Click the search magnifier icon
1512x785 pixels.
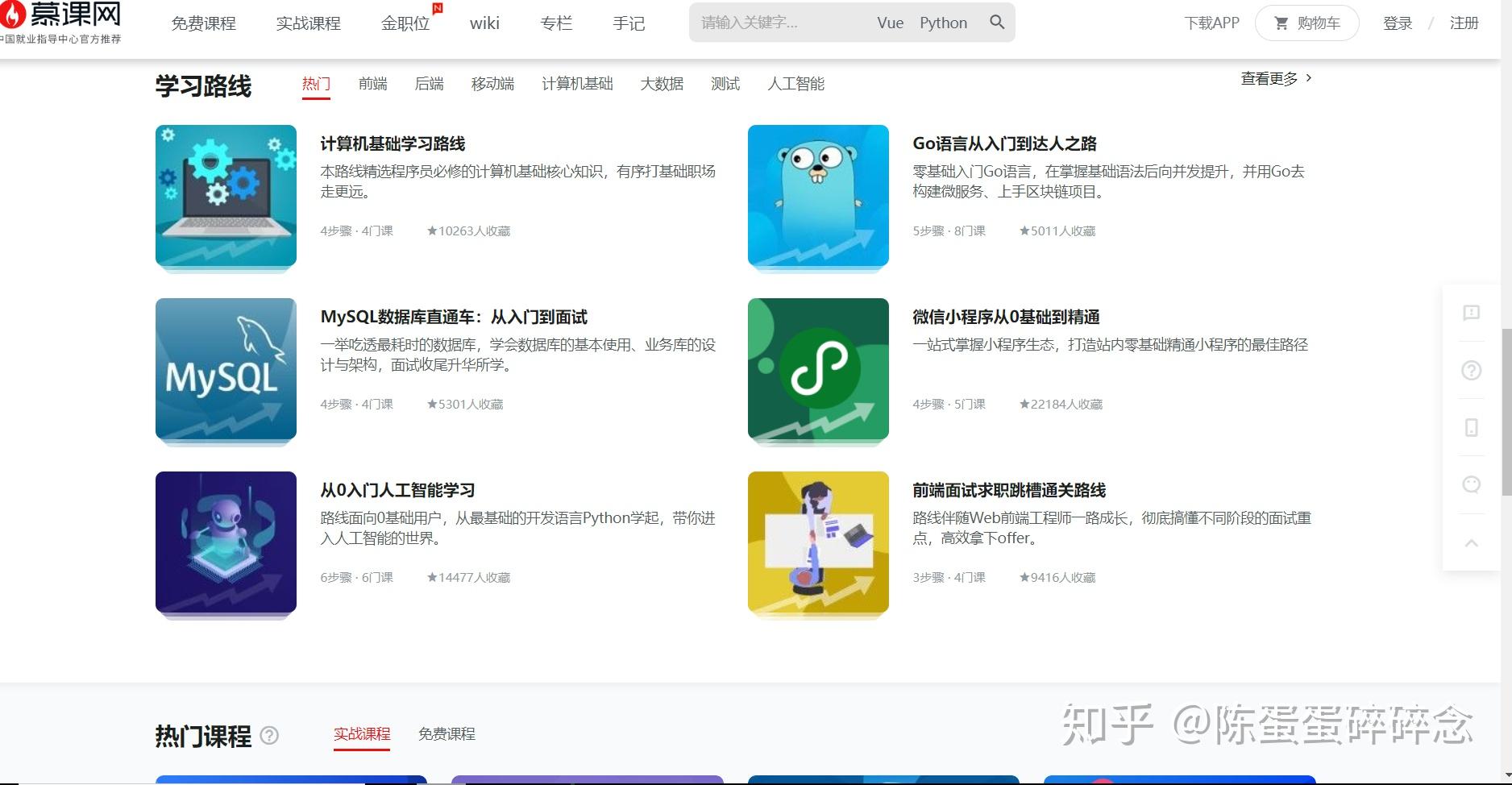coord(997,23)
